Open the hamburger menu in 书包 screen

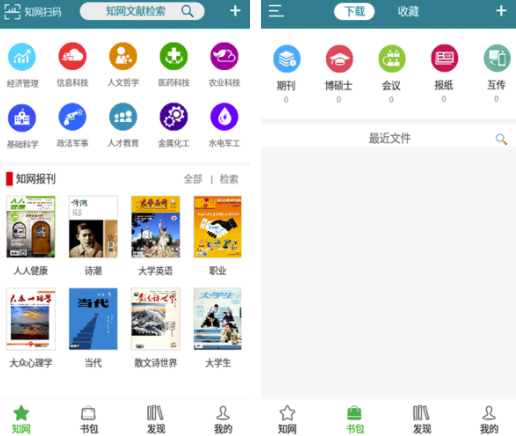point(276,11)
